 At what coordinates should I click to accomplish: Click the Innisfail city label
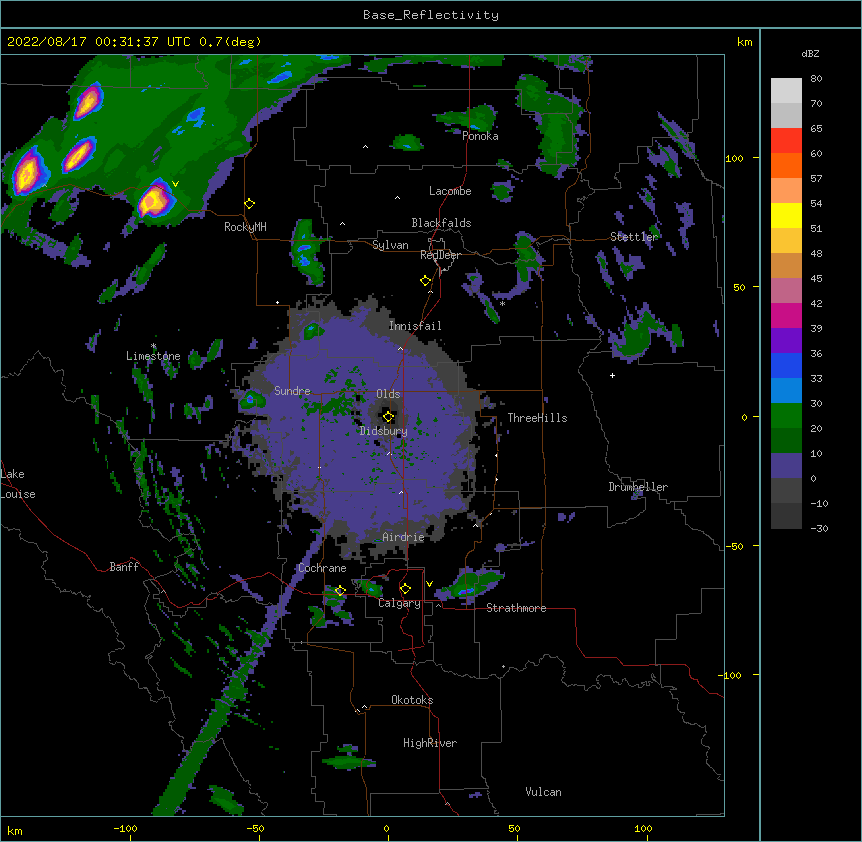[x=415, y=326]
